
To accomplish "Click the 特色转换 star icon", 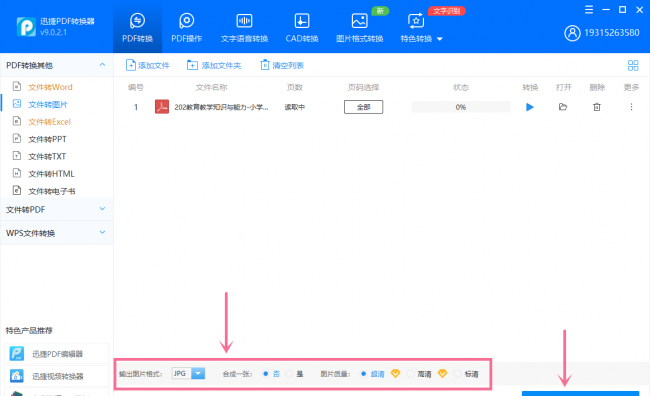I will 416,20.
